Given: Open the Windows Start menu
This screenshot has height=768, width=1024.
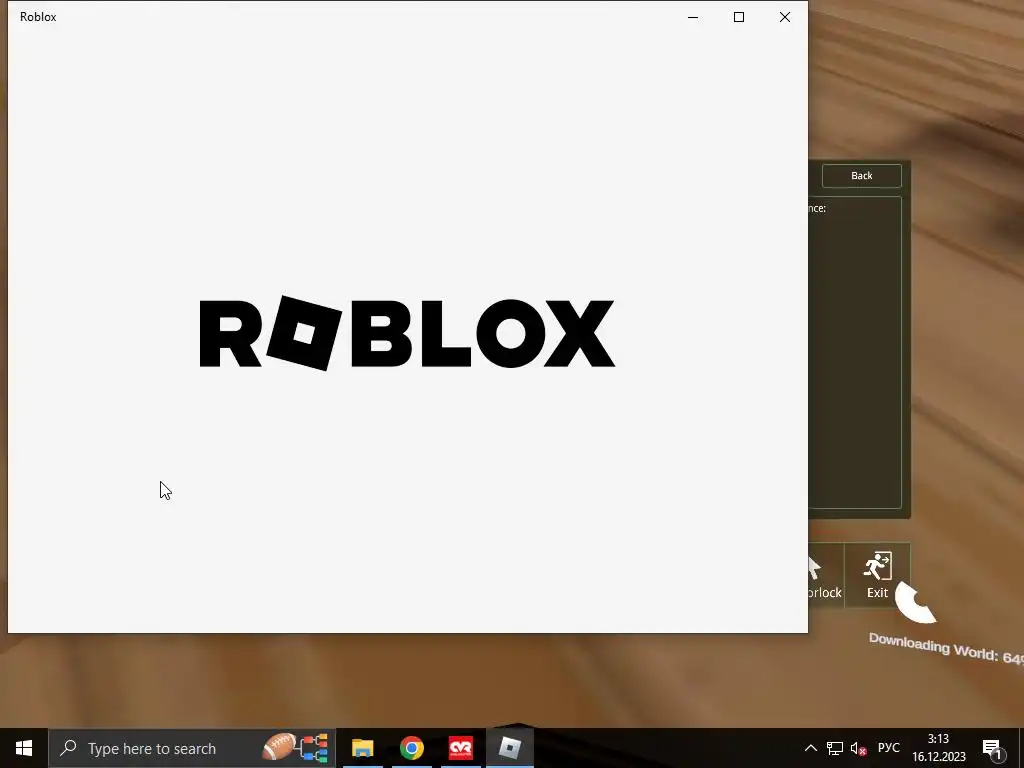Looking at the screenshot, I should pos(24,748).
